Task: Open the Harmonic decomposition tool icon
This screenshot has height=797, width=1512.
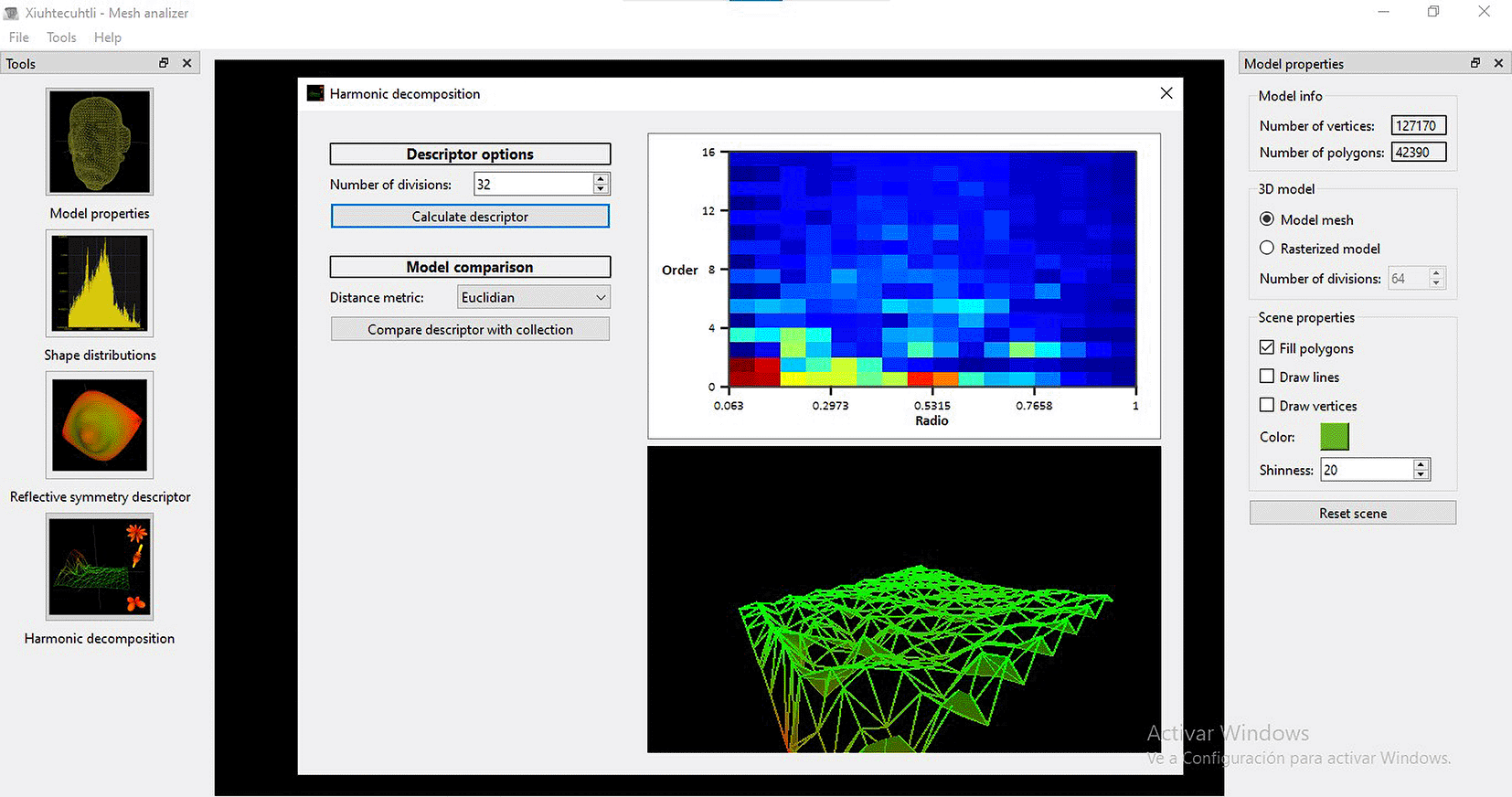Action: (100, 567)
